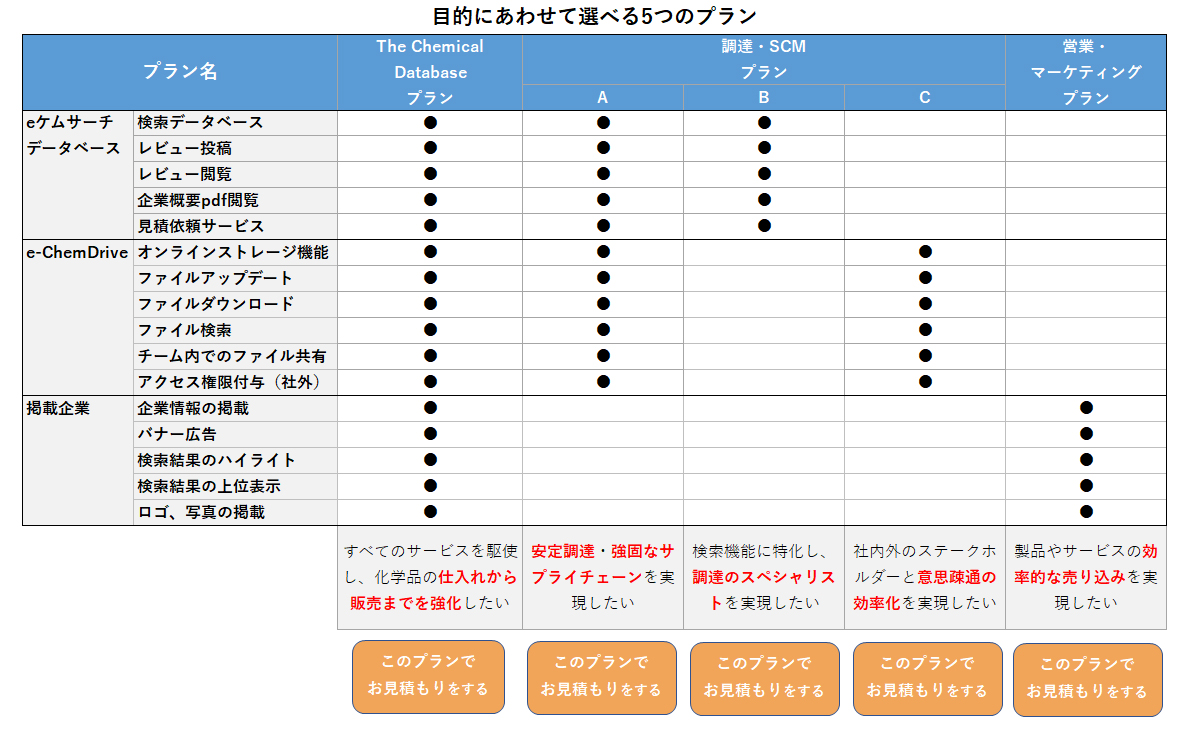
Task: Click the column header C
Action: (924, 97)
